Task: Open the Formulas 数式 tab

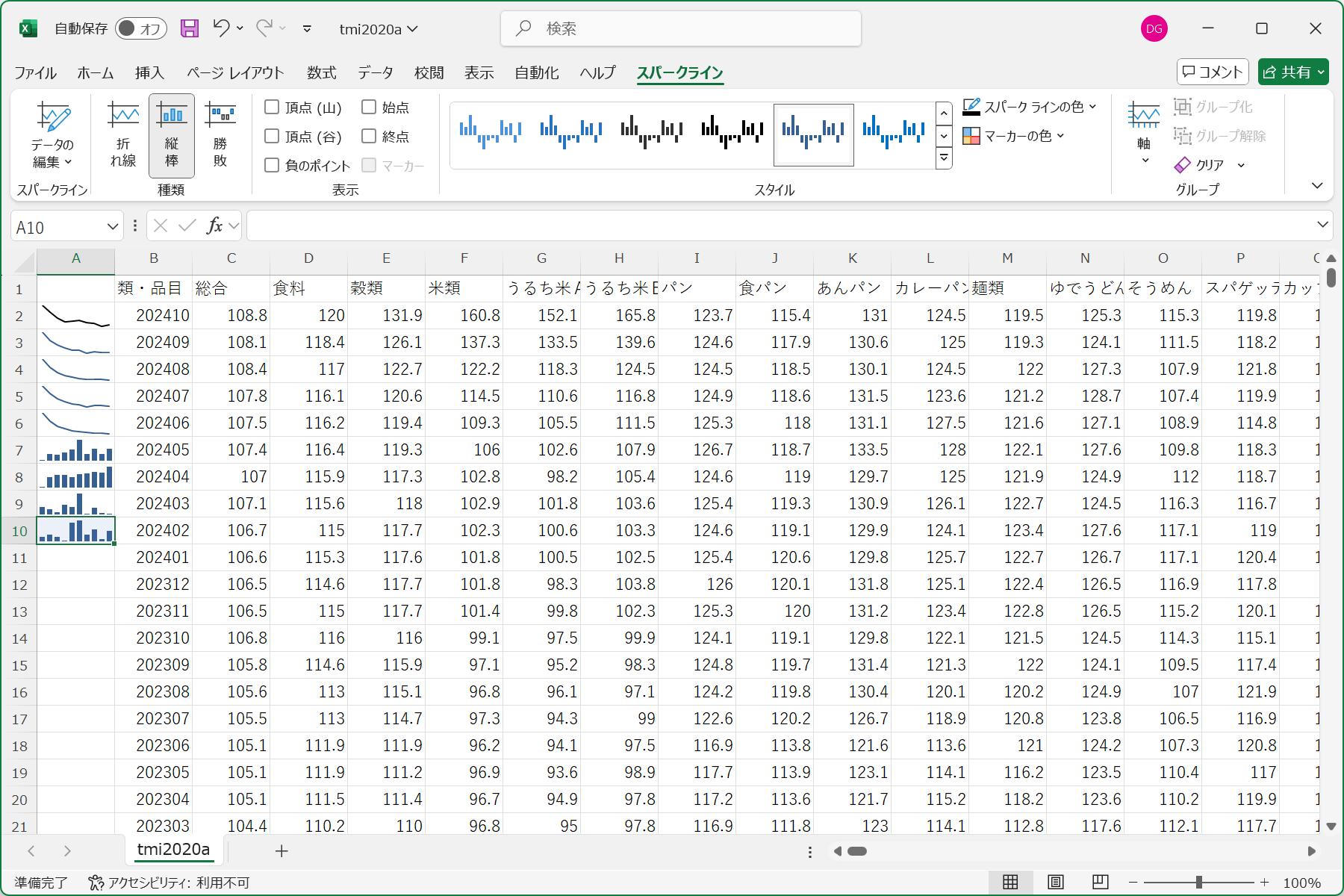Action: tap(322, 72)
